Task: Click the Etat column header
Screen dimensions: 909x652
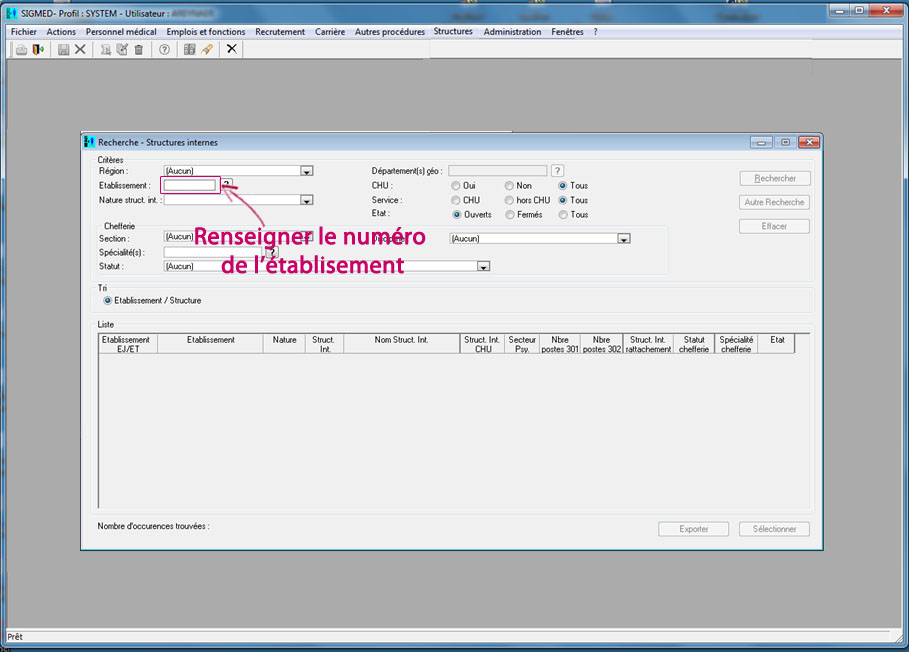Action: [777, 344]
